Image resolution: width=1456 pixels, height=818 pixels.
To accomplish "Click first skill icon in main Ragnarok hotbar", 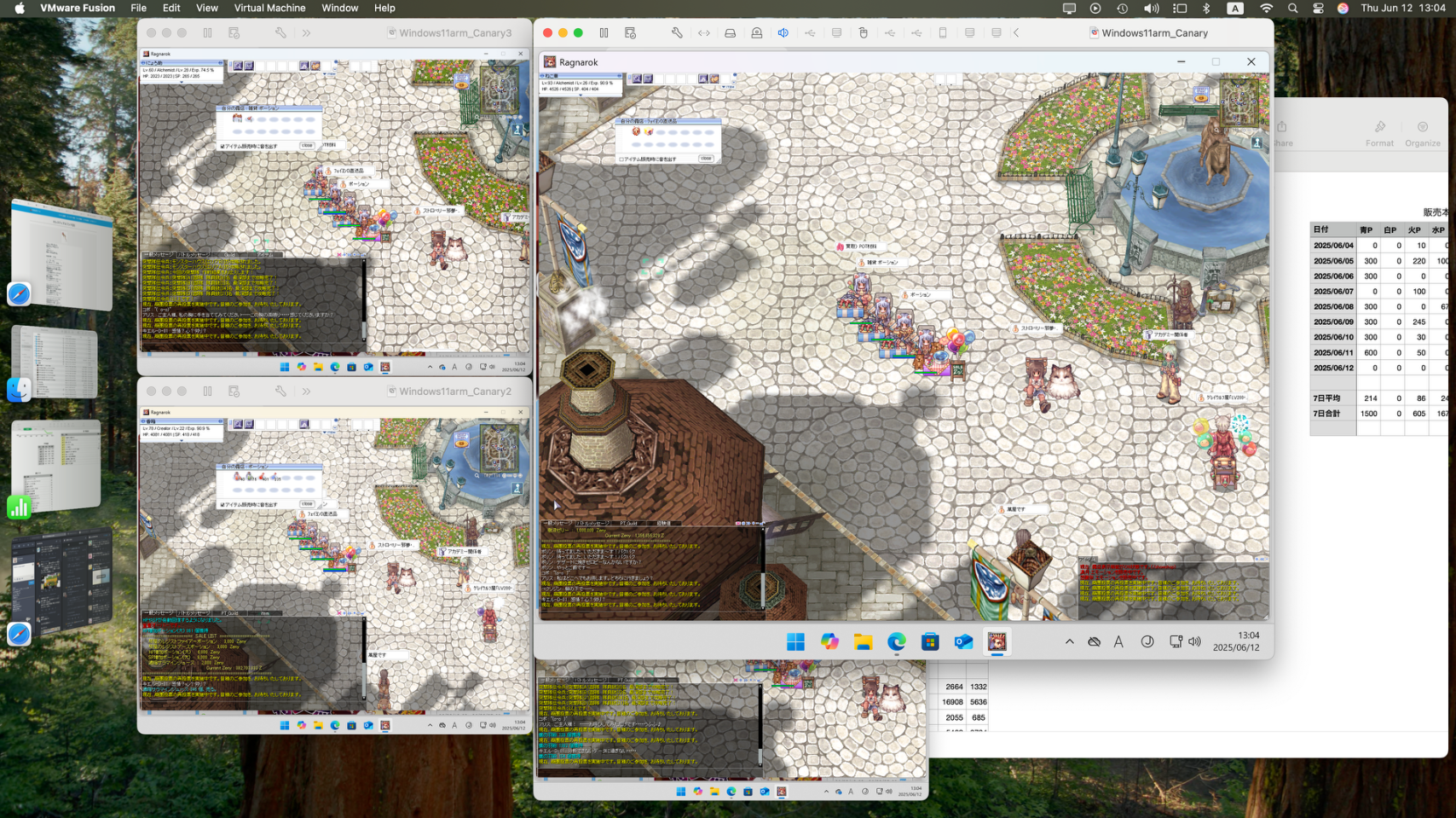I will coord(636,78).
